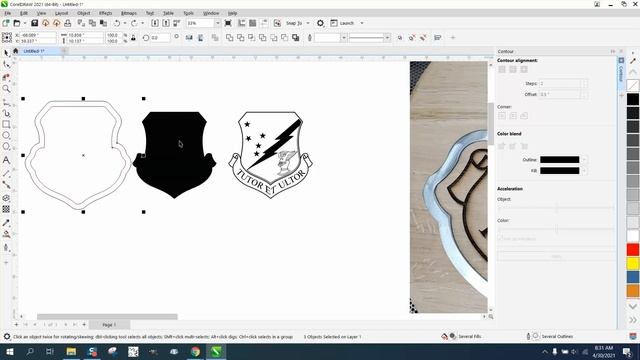Click the Save icon in the toolbar

click(35, 23)
